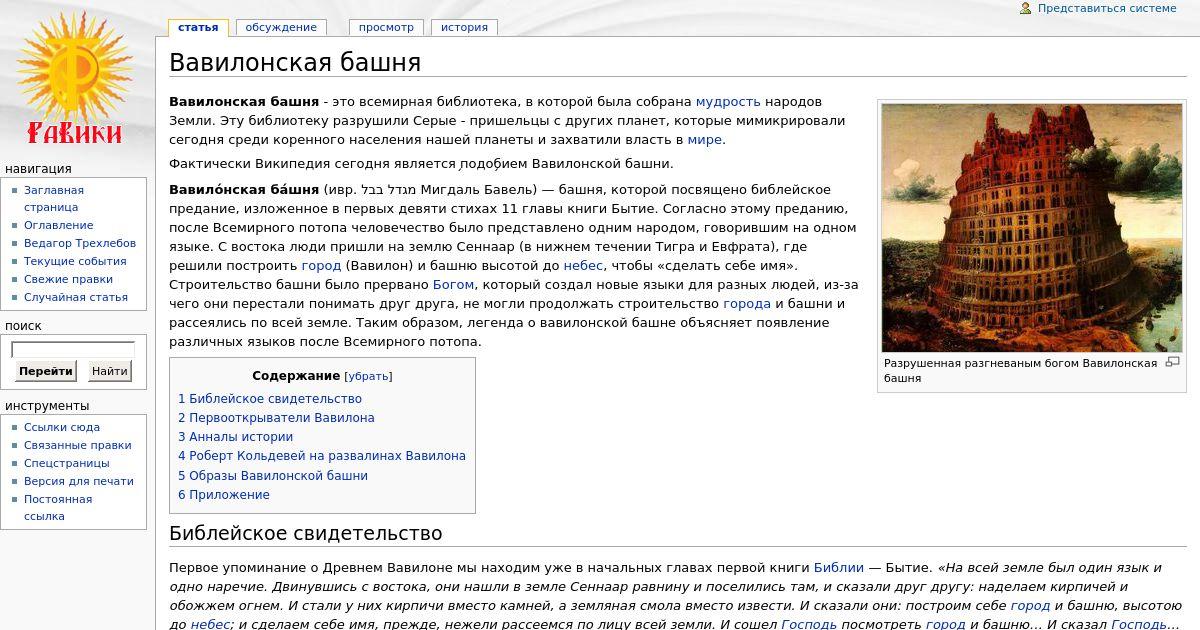Open 'Постоянная ссылка' tools link
The image size is (1200, 630).
[58, 507]
